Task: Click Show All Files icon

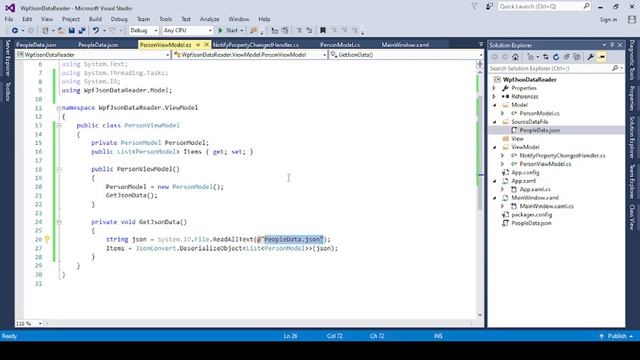Action: (x=577, y=57)
